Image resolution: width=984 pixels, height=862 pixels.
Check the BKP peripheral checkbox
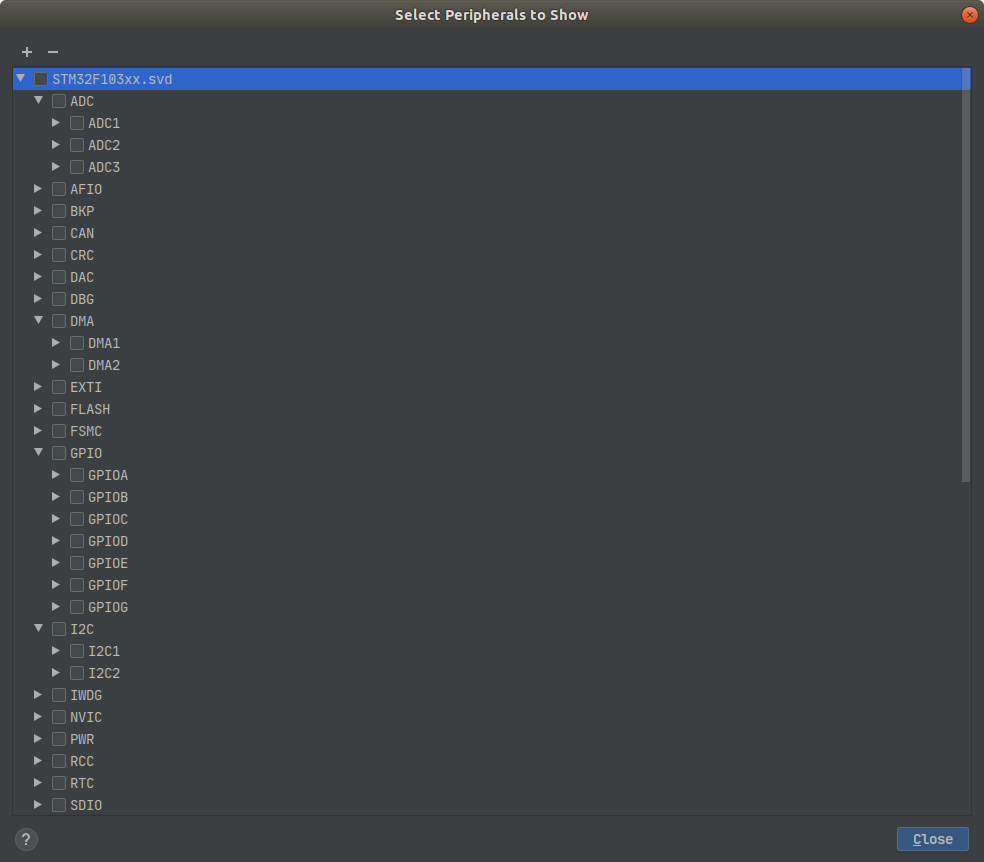pyautogui.click(x=59, y=211)
